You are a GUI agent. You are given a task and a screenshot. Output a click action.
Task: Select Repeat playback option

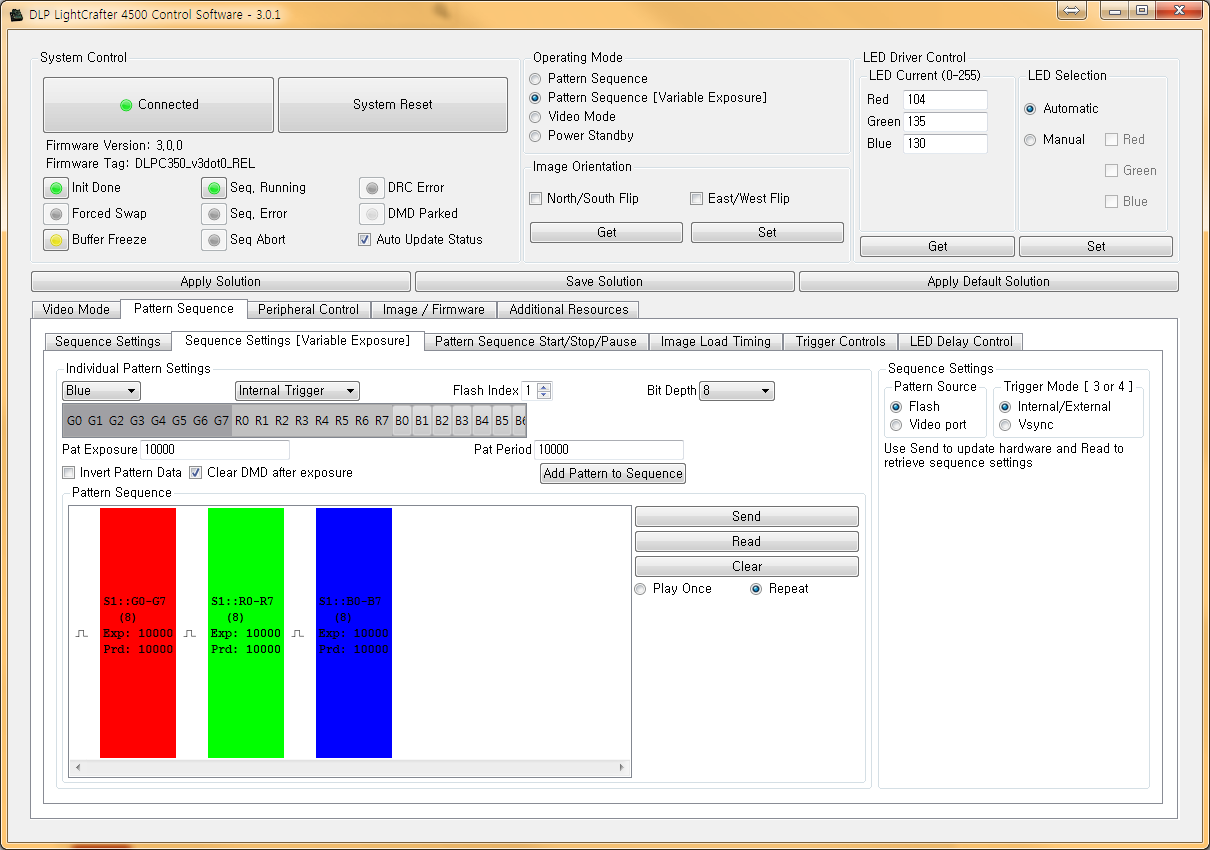click(x=756, y=589)
